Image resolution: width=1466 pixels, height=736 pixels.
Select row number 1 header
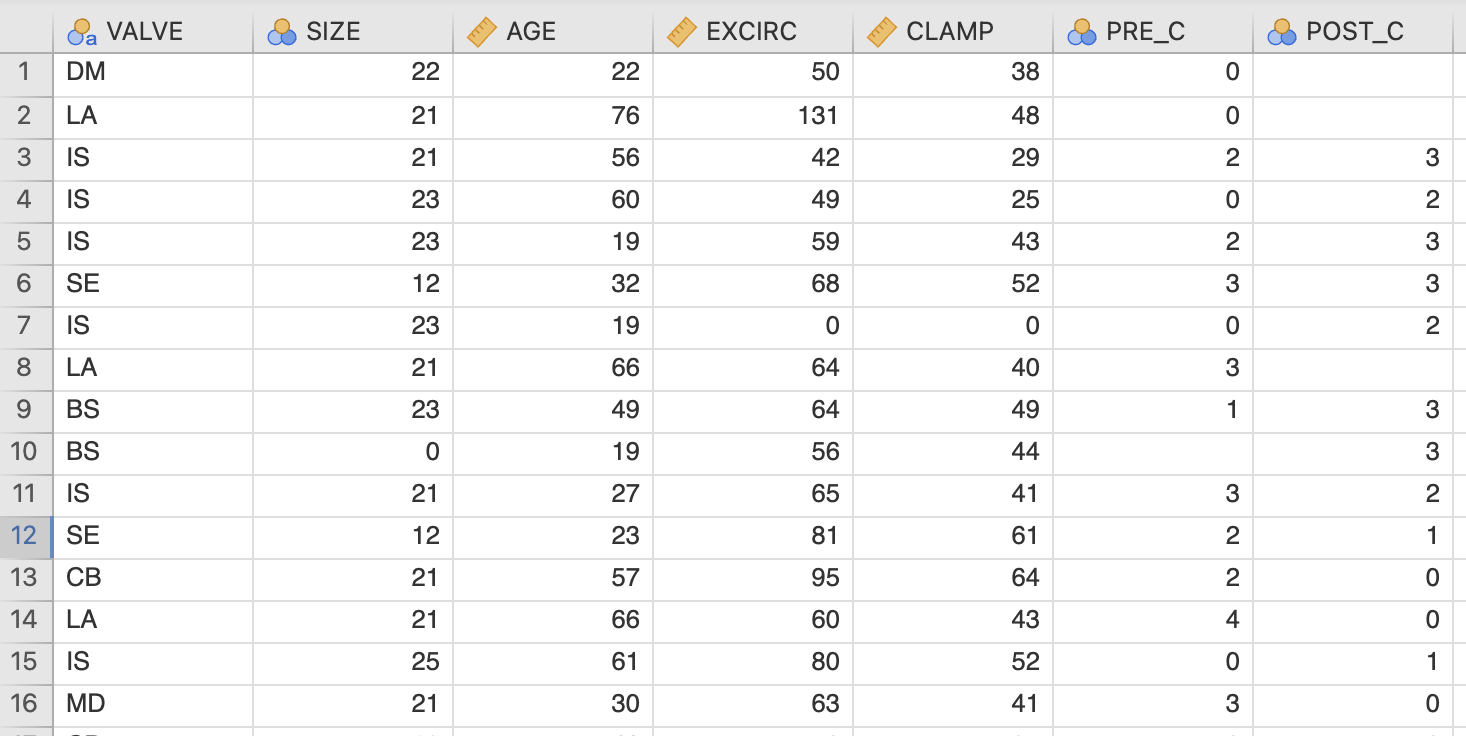click(x=26, y=72)
